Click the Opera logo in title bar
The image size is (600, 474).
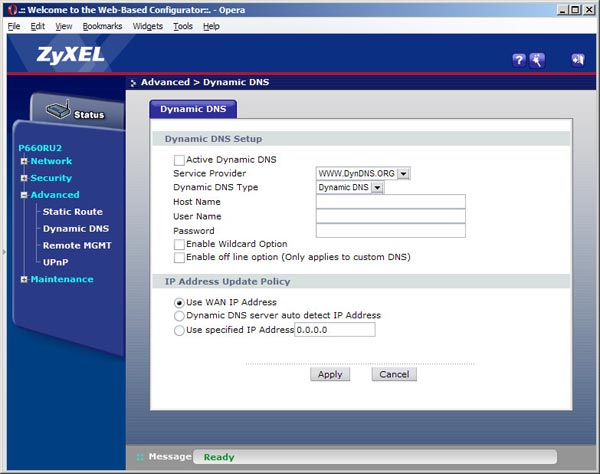tap(13, 10)
